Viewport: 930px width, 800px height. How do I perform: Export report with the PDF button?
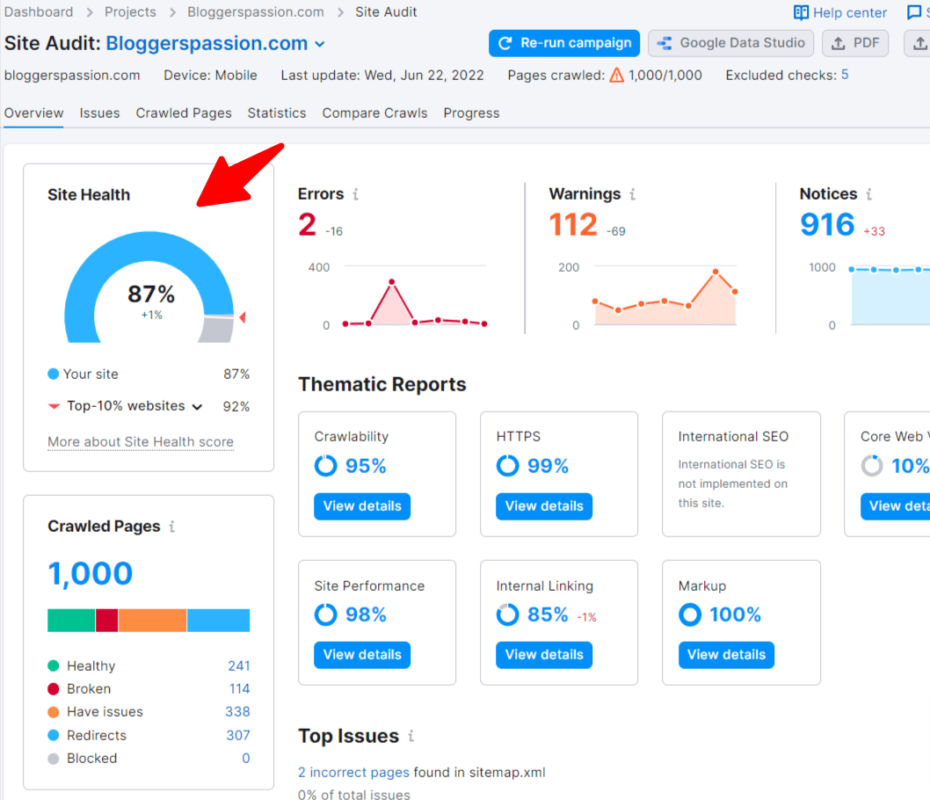[x=854, y=43]
